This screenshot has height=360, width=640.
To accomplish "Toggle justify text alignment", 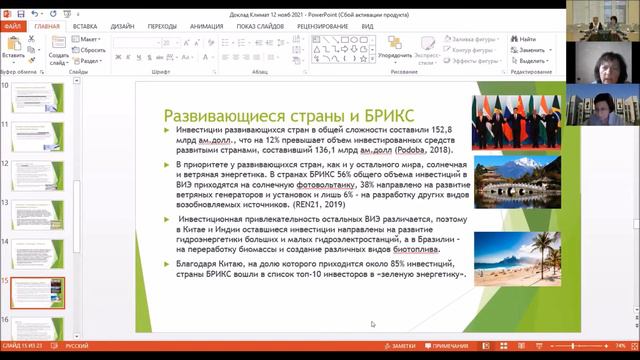I will tap(257, 58).
